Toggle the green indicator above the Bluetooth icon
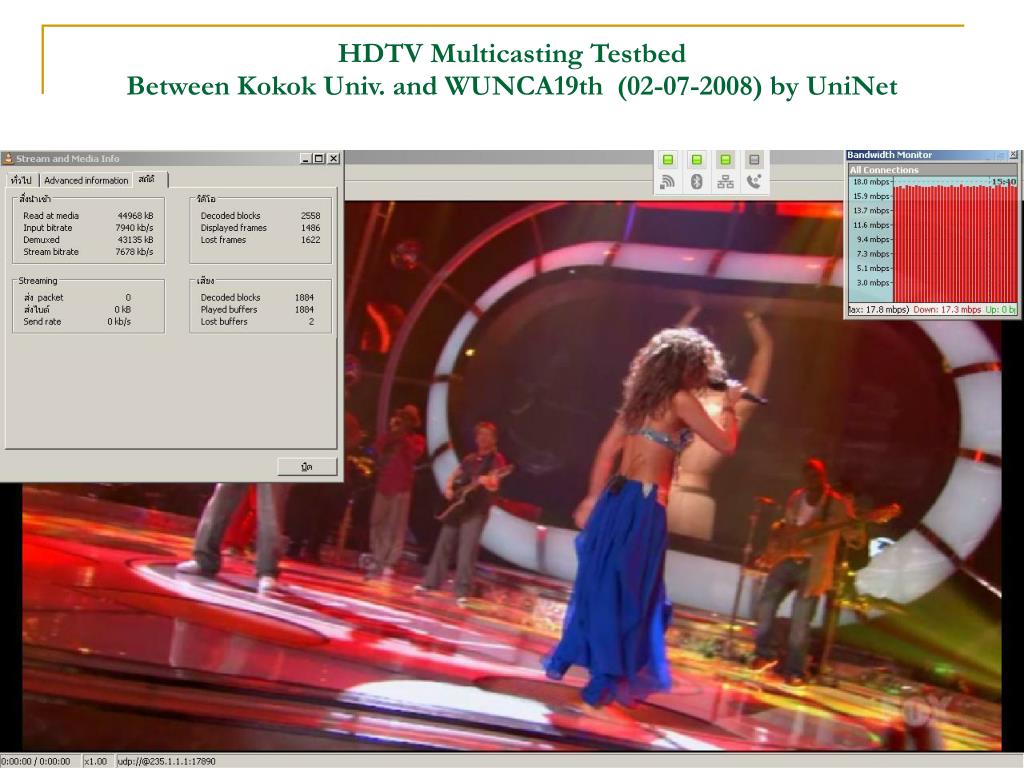The height and width of the screenshot is (768, 1024). 696,159
